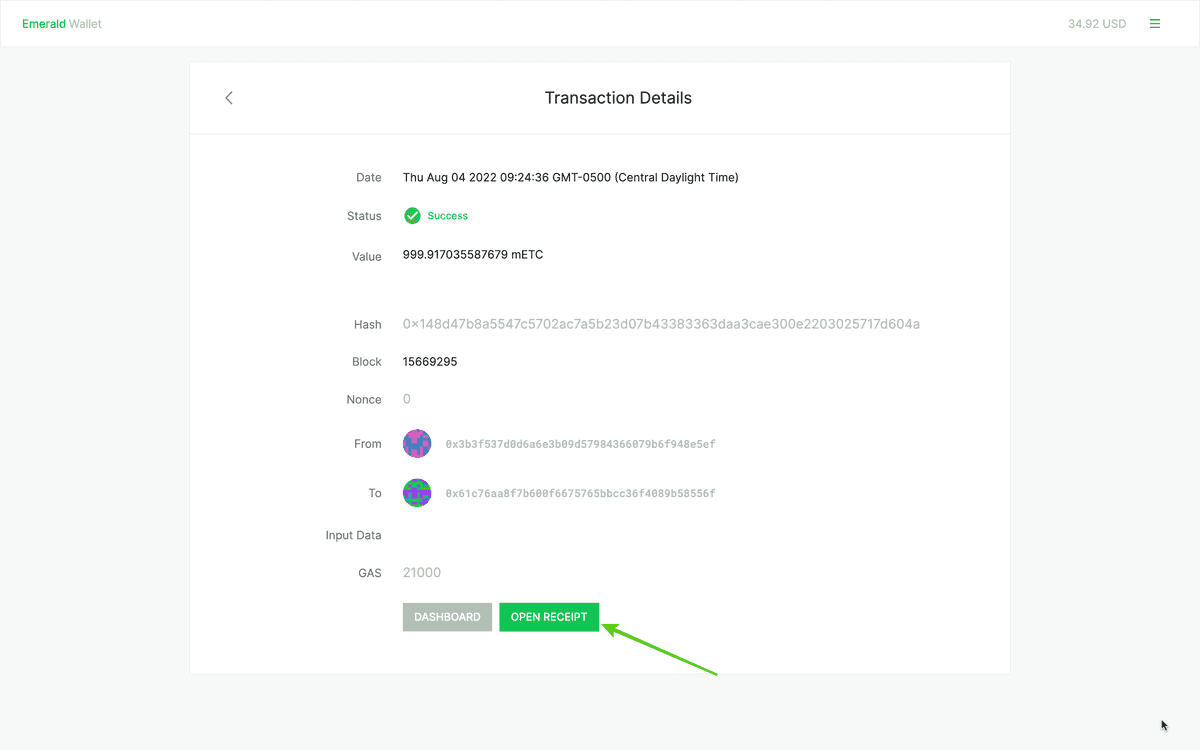
Task: Click the 999.917035587679 mETC value
Action: coord(473,255)
